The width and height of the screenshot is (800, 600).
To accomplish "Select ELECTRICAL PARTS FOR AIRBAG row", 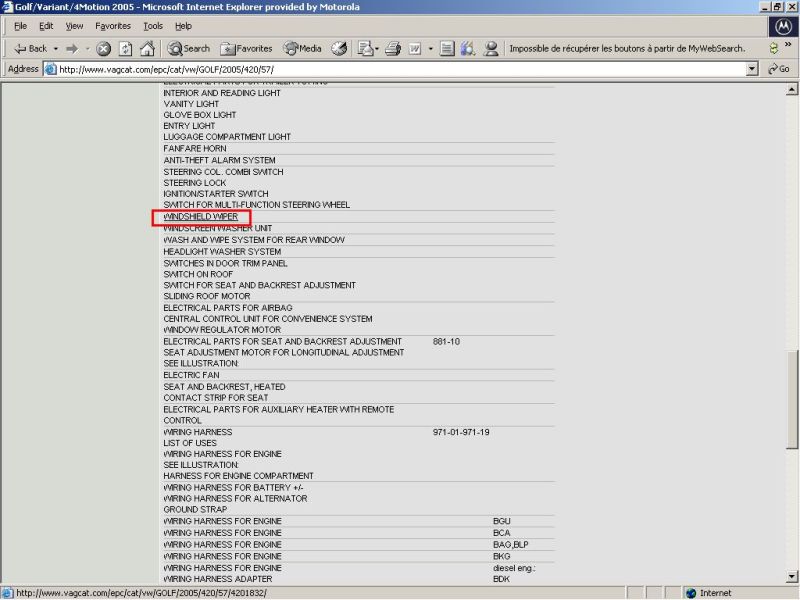I will tap(228, 308).
